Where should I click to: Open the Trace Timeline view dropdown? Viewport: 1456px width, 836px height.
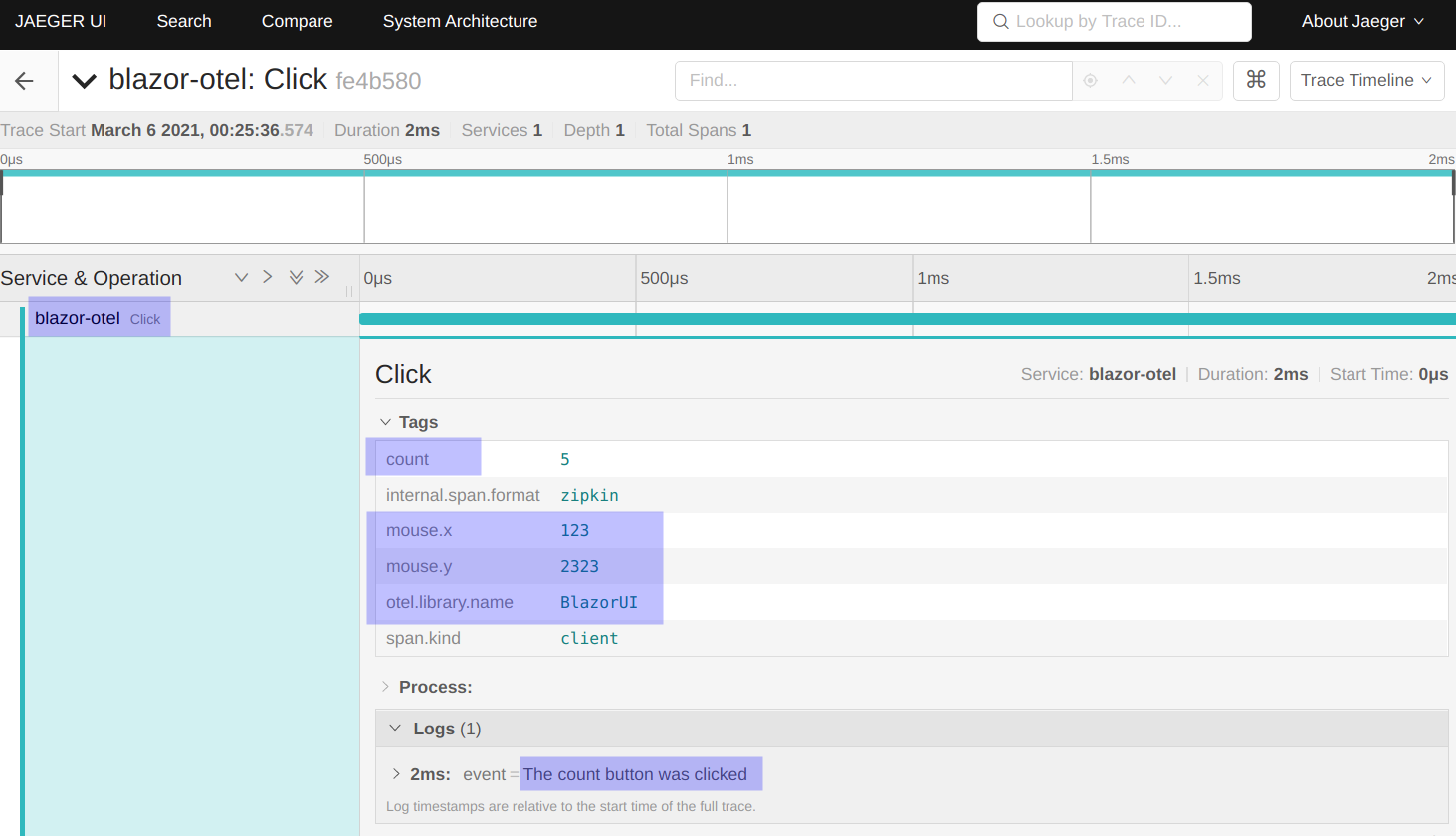point(1365,81)
